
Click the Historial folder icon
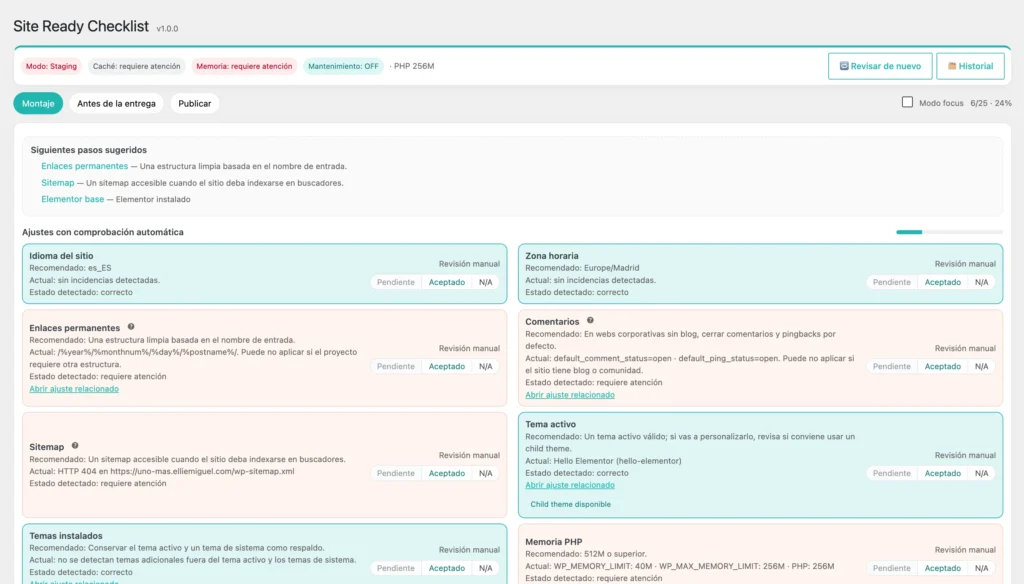[x=952, y=66]
